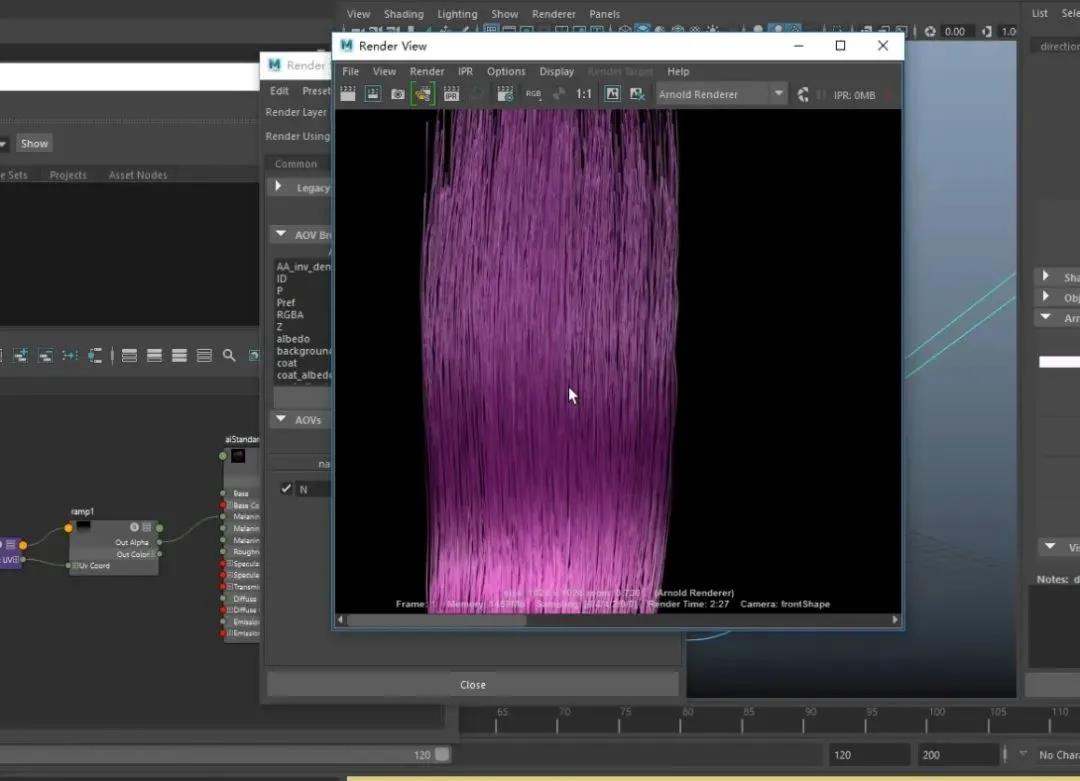Click the Render View horizontal scrollbar

click(436, 620)
